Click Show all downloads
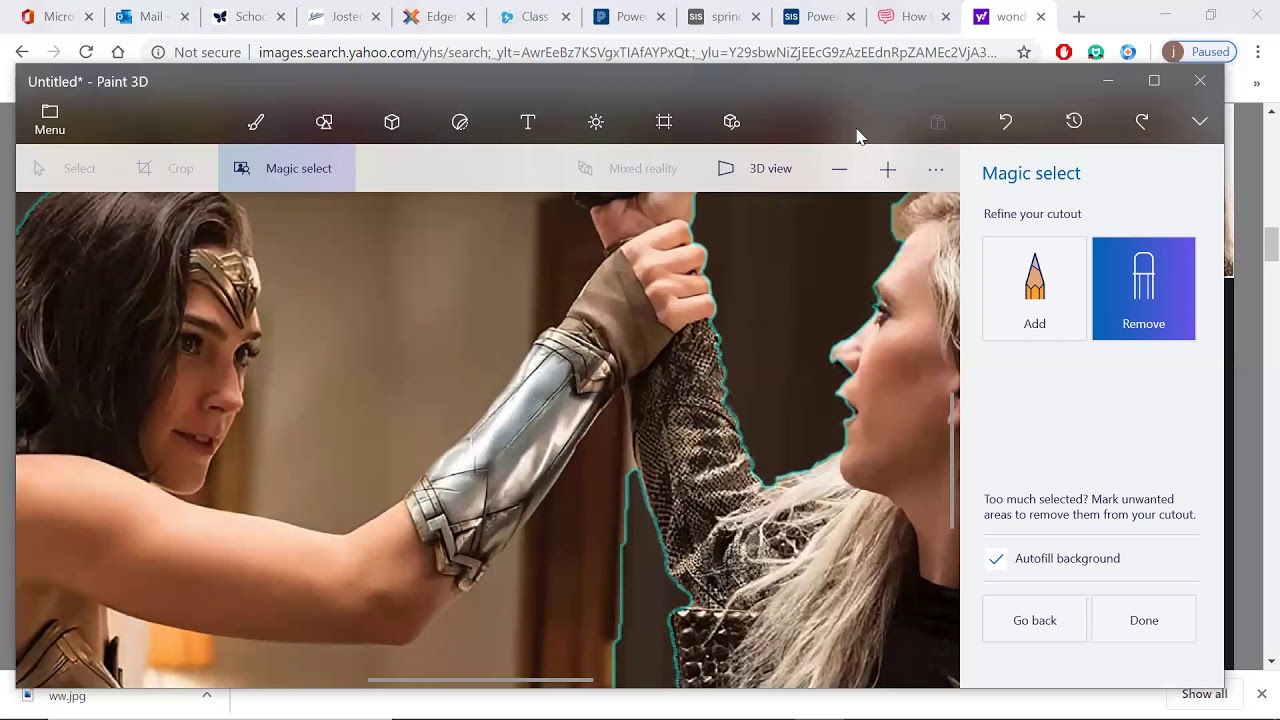Image resolution: width=1280 pixels, height=720 pixels. pyautogui.click(x=1204, y=694)
